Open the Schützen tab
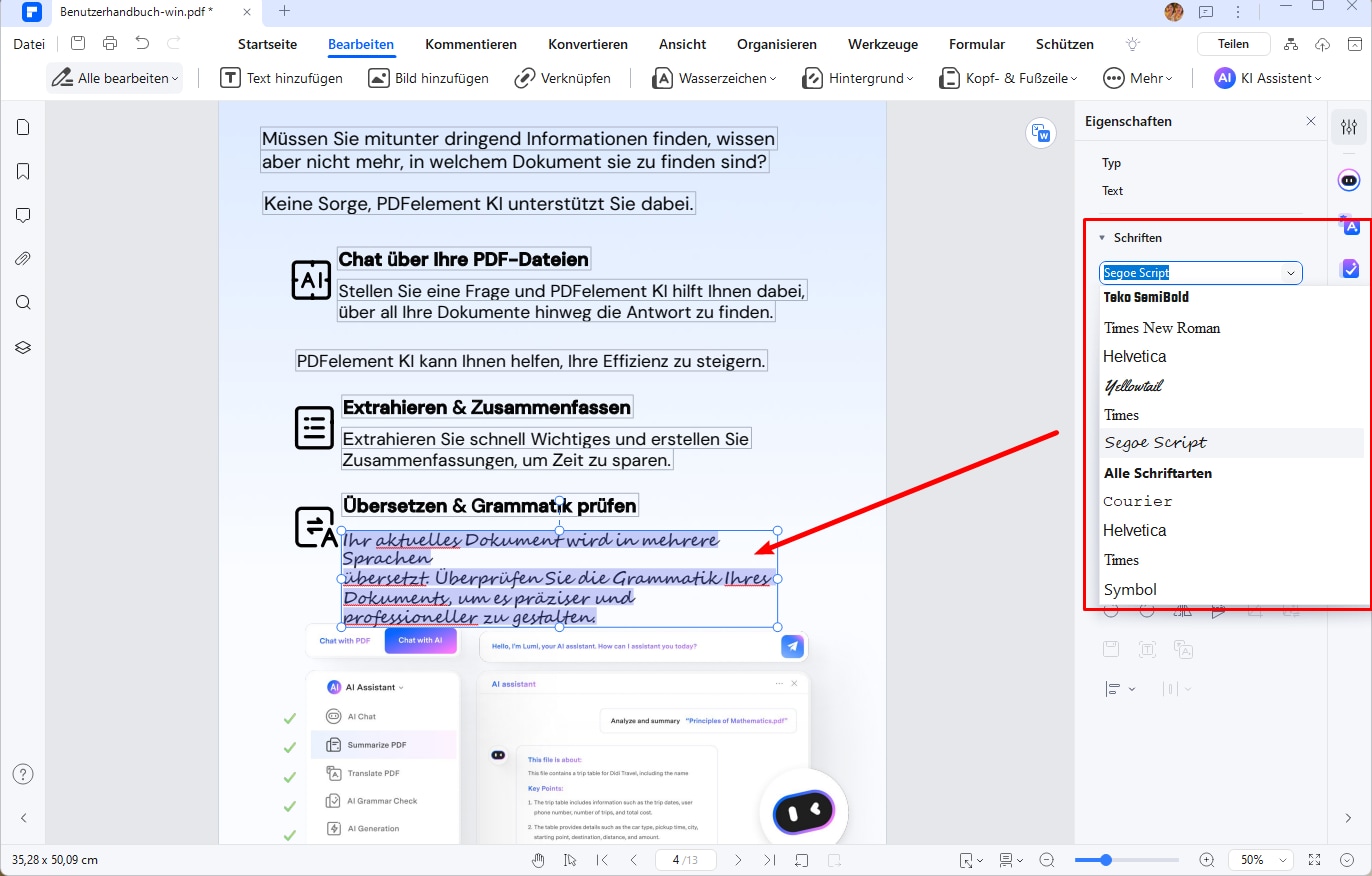 click(x=1065, y=44)
